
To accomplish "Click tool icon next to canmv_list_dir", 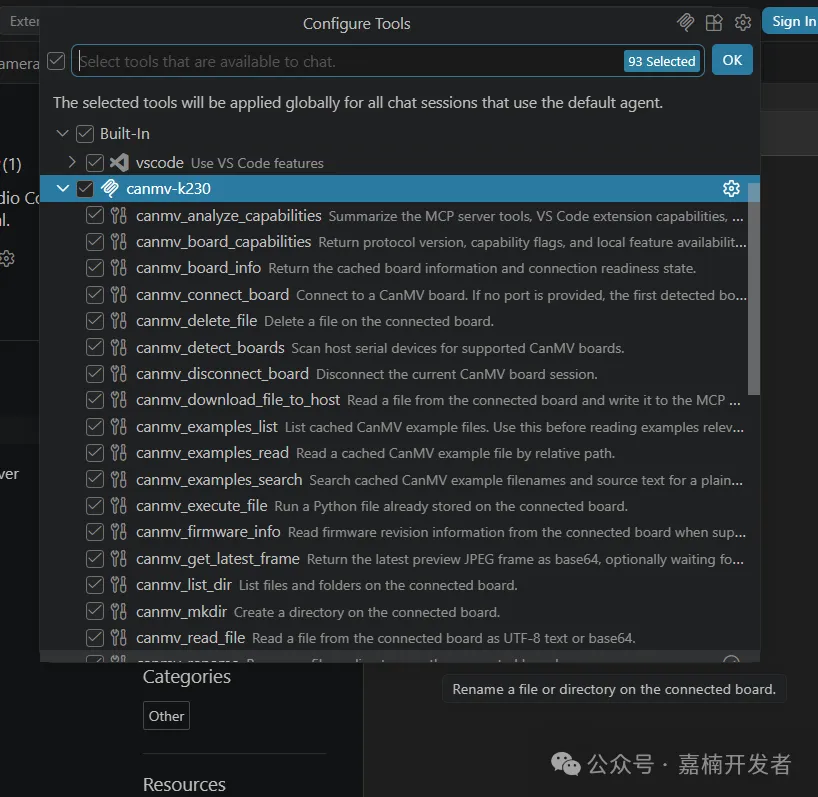I will click(x=118, y=585).
